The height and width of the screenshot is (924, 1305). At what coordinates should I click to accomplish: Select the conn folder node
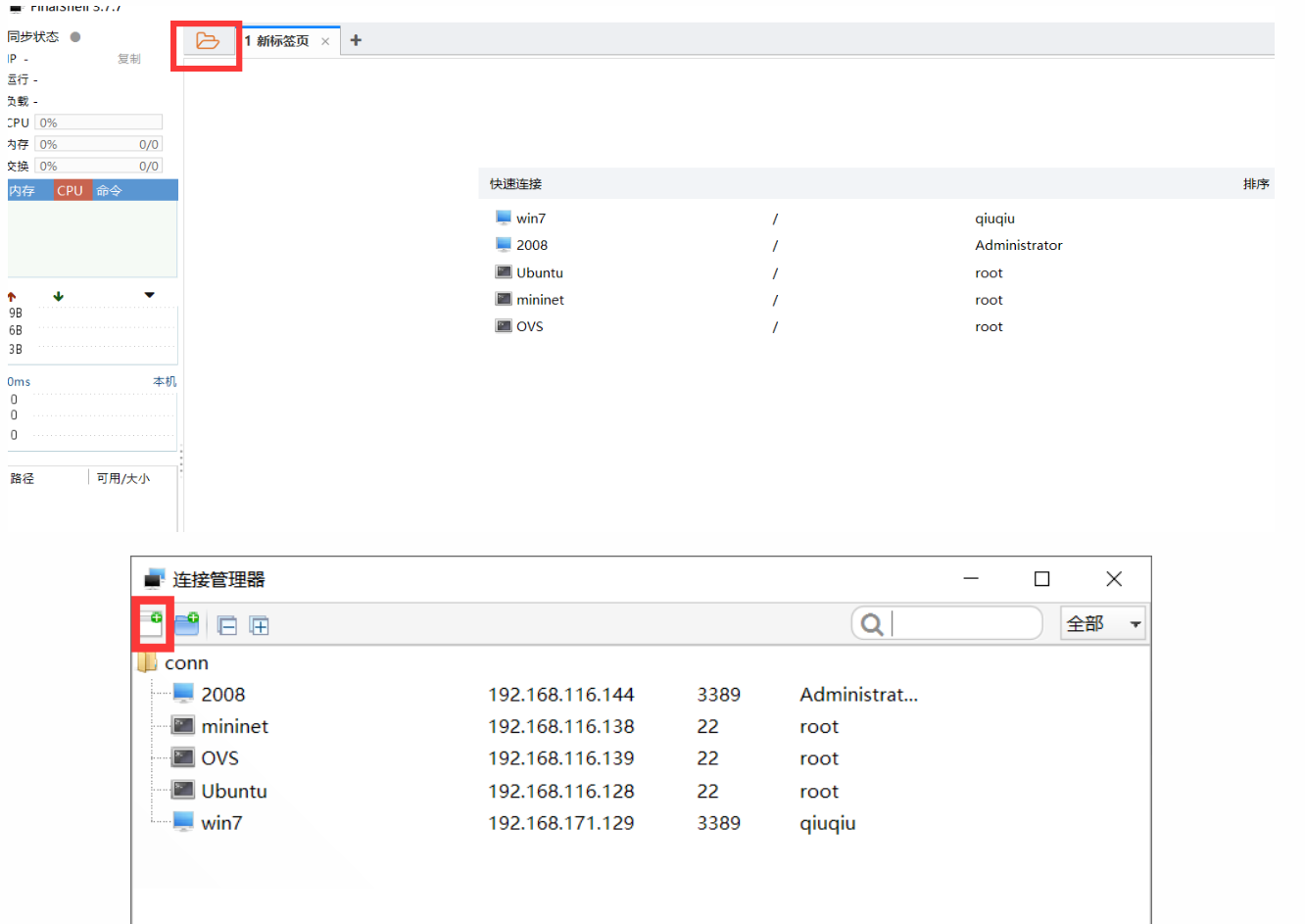pos(186,663)
